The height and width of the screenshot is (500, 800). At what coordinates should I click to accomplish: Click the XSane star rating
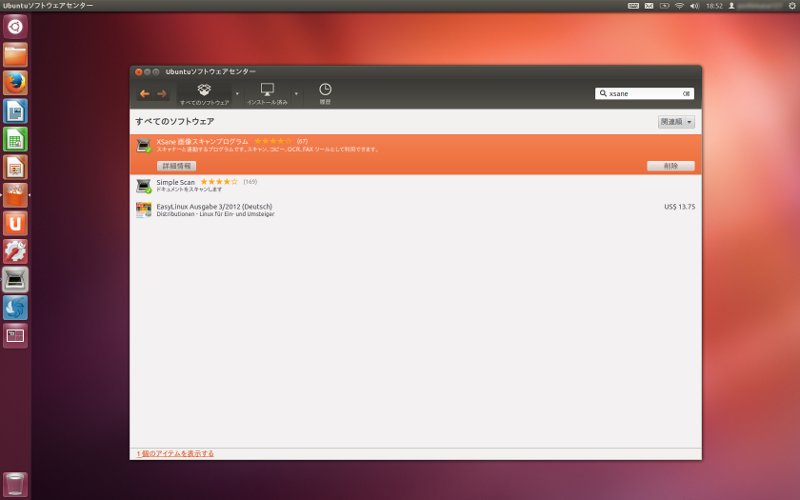coord(273,141)
